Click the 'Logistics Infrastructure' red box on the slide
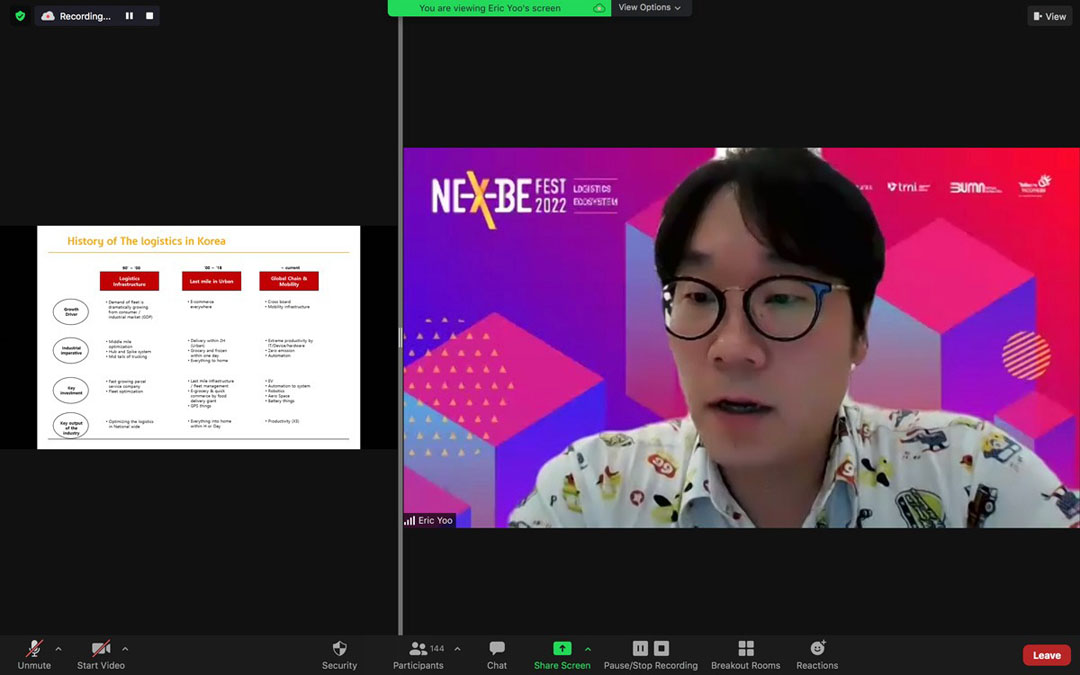The image size is (1080, 675). [129, 281]
